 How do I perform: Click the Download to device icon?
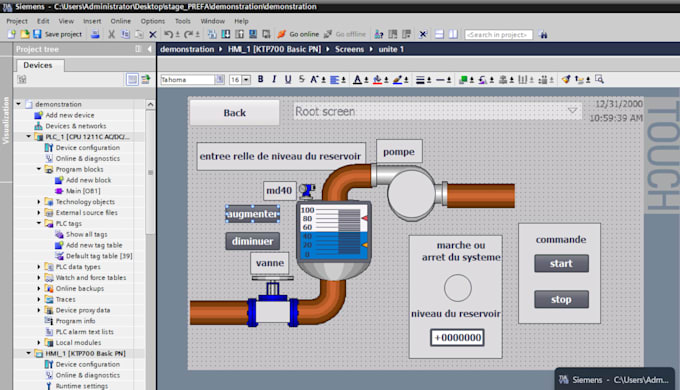[x=226, y=34]
